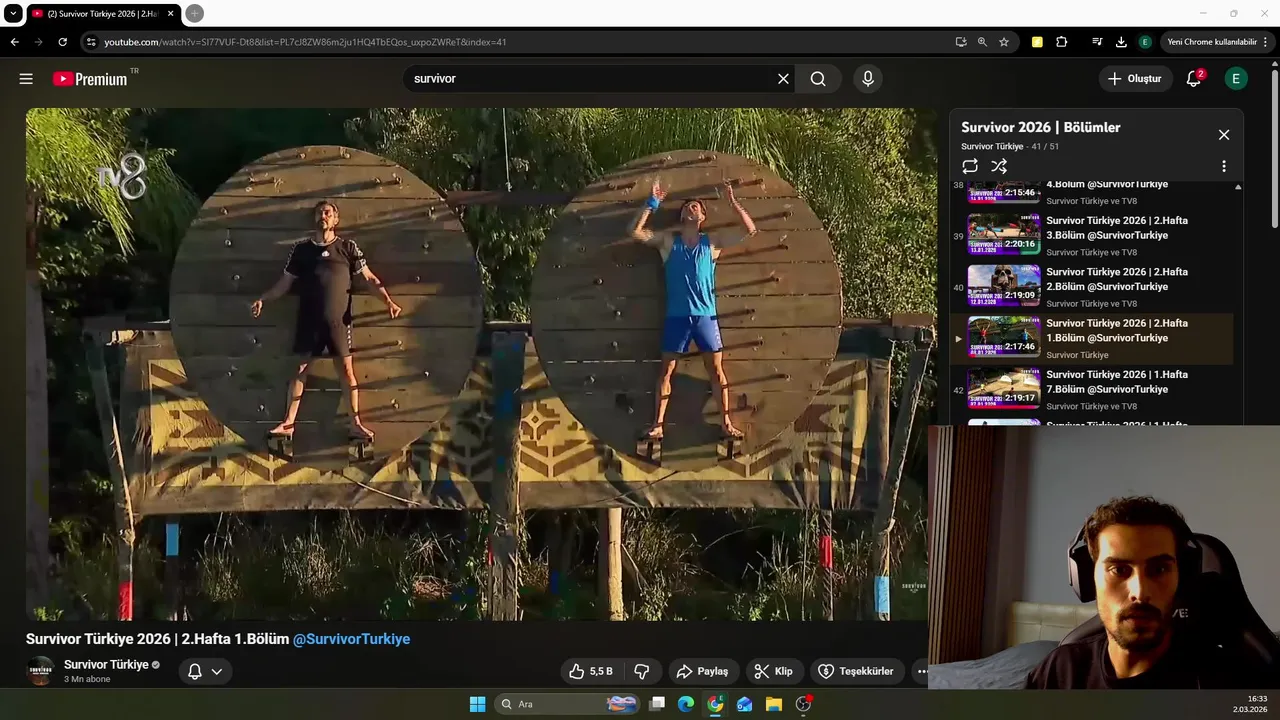
Task: Go to YouTube Premium home logo
Action: click(x=90, y=79)
